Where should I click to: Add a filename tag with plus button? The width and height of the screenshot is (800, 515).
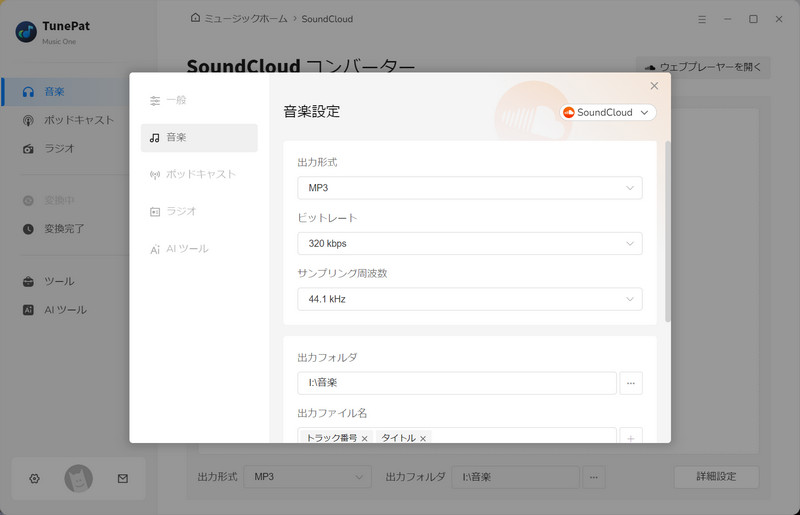coord(631,438)
